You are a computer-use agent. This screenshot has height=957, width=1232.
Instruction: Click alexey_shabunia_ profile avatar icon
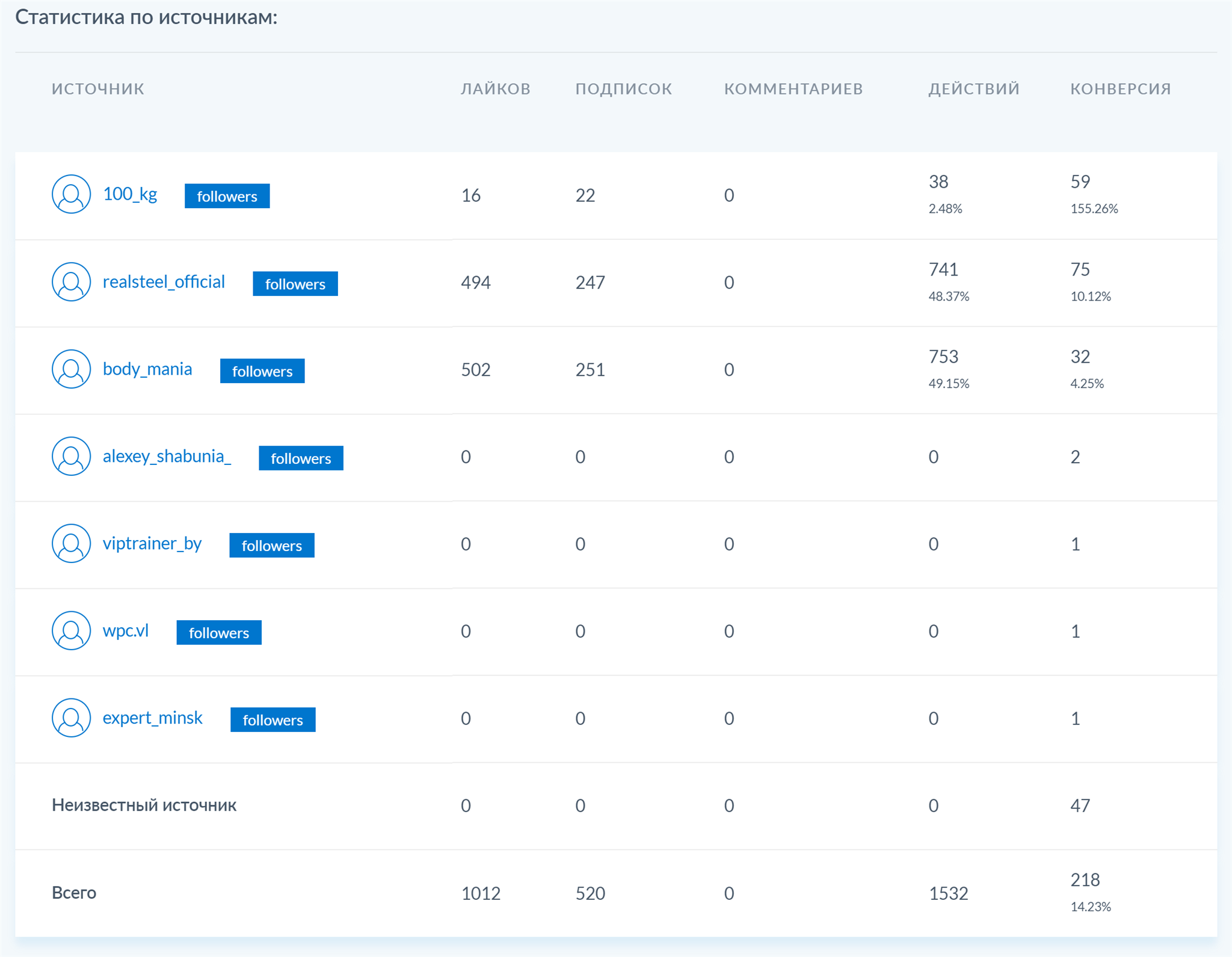pos(71,457)
